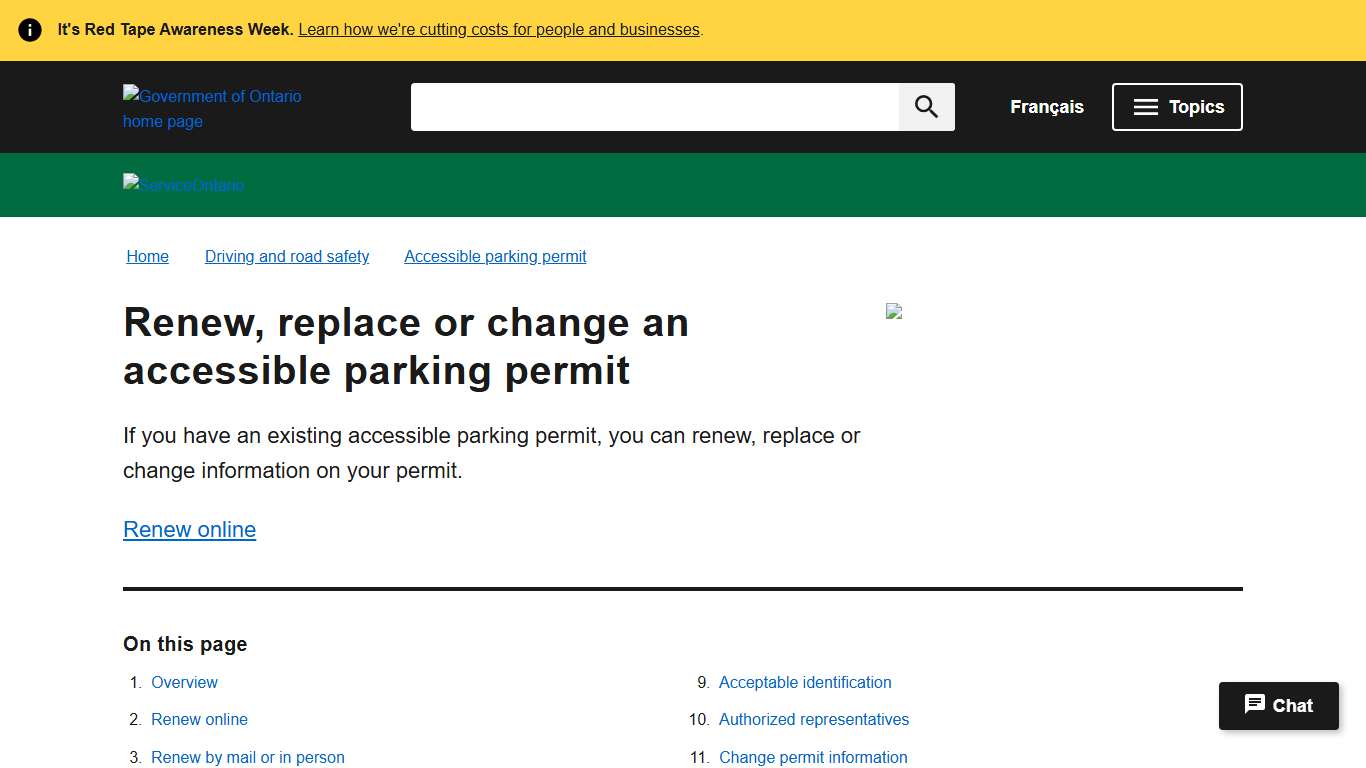Open the Renew online link
Viewport: 1366px width, 768px height.
coord(189,529)
